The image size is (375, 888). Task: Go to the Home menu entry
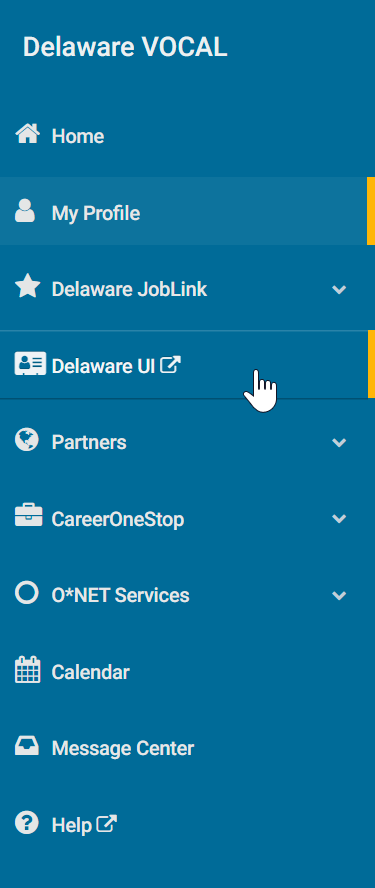coord(188,136)
